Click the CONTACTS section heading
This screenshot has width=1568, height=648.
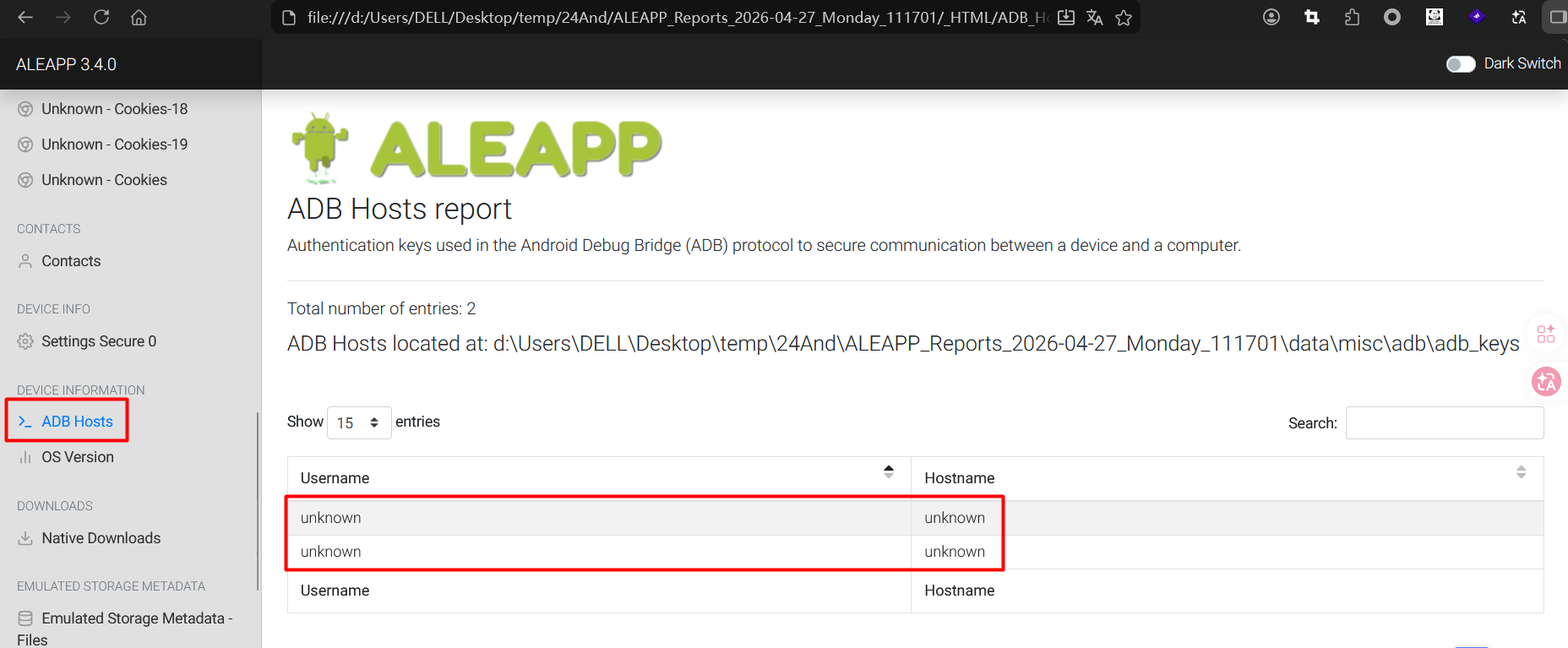point(49,229)
